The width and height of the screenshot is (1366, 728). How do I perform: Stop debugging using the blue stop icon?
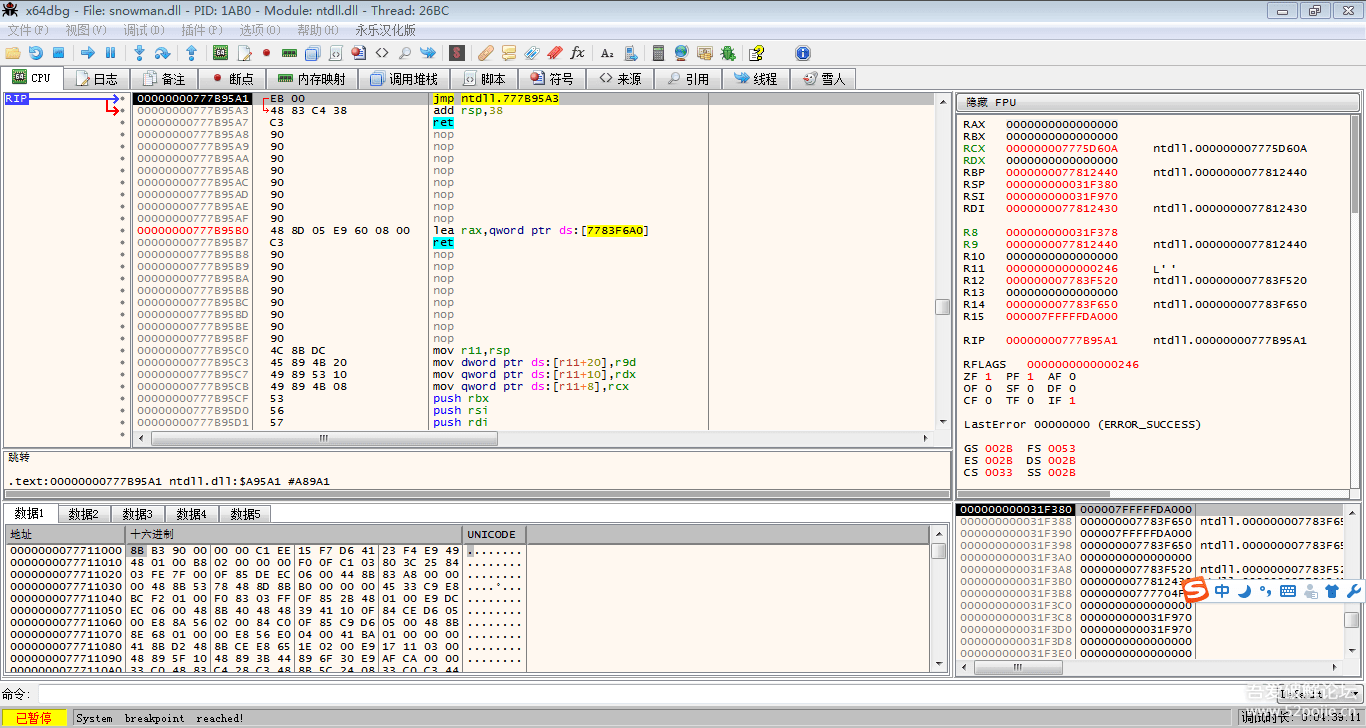tap(58, 53)
